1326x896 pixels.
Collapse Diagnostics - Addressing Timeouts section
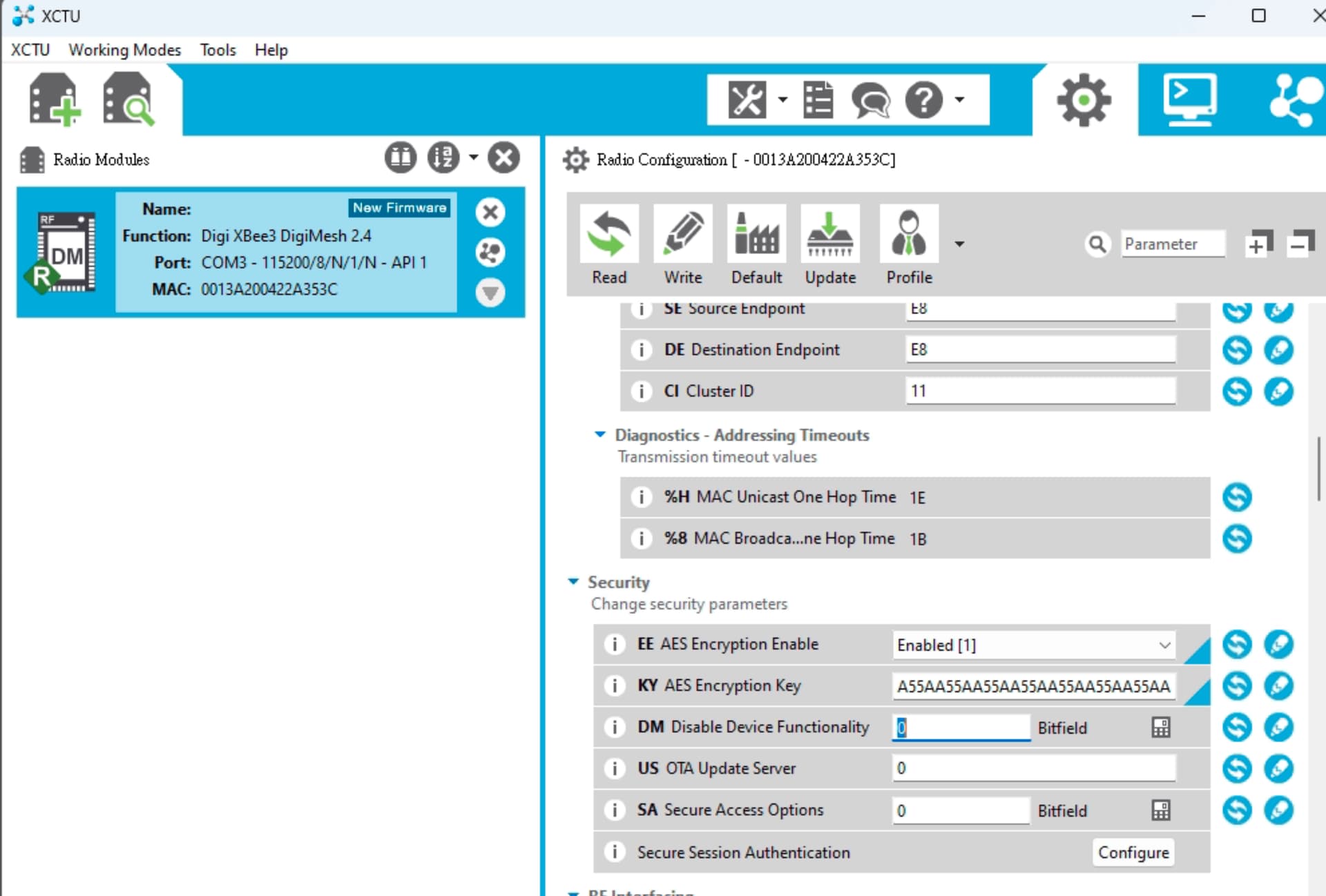[x=599, y=434]
